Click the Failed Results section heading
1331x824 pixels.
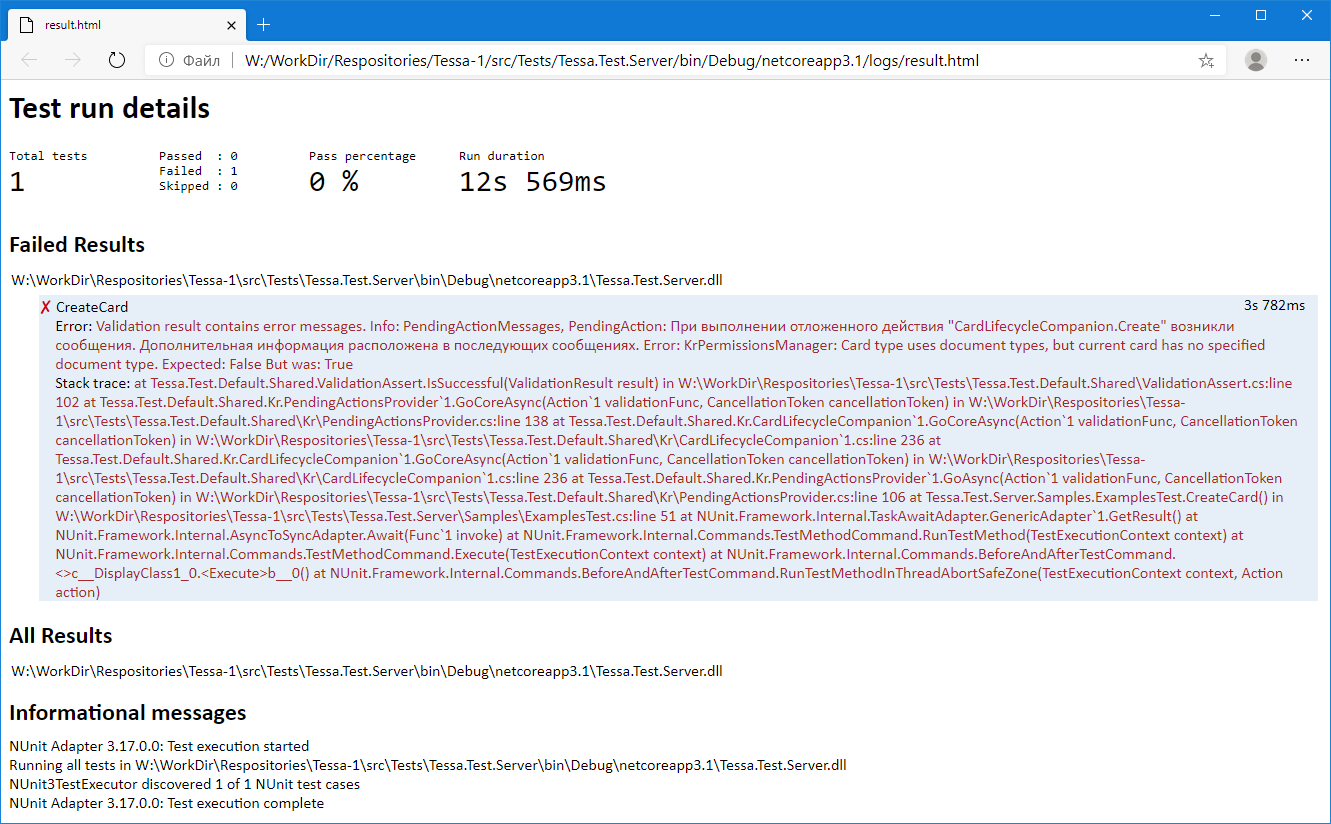tap(77, 245)
